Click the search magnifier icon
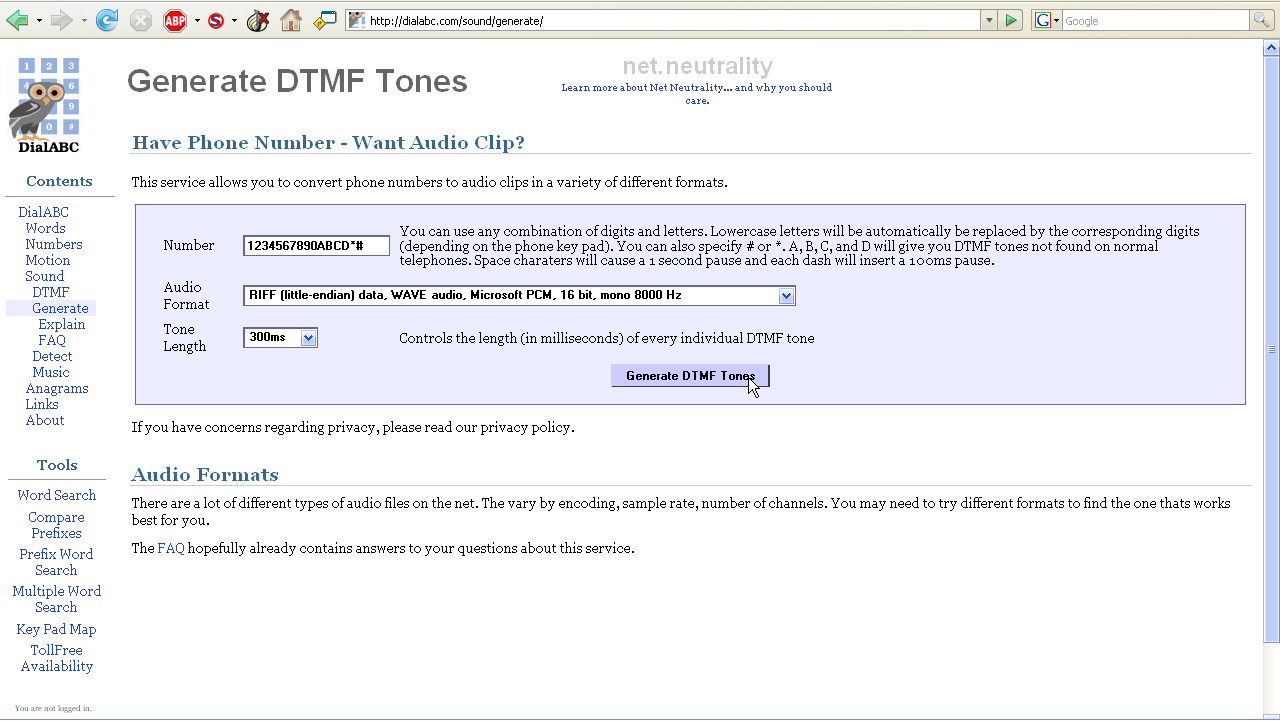The height and width of the screenshot is (721, 1280). (x=1261, y=20)
